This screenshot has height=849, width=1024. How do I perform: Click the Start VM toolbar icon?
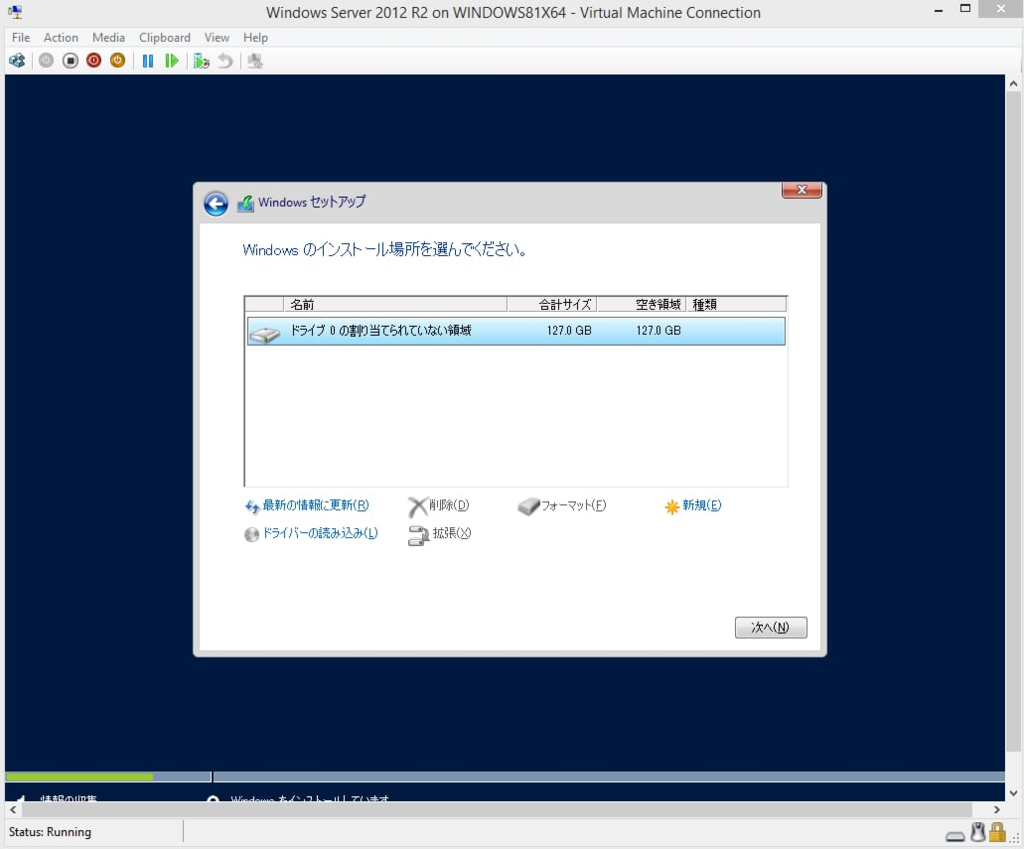(46, 61)
